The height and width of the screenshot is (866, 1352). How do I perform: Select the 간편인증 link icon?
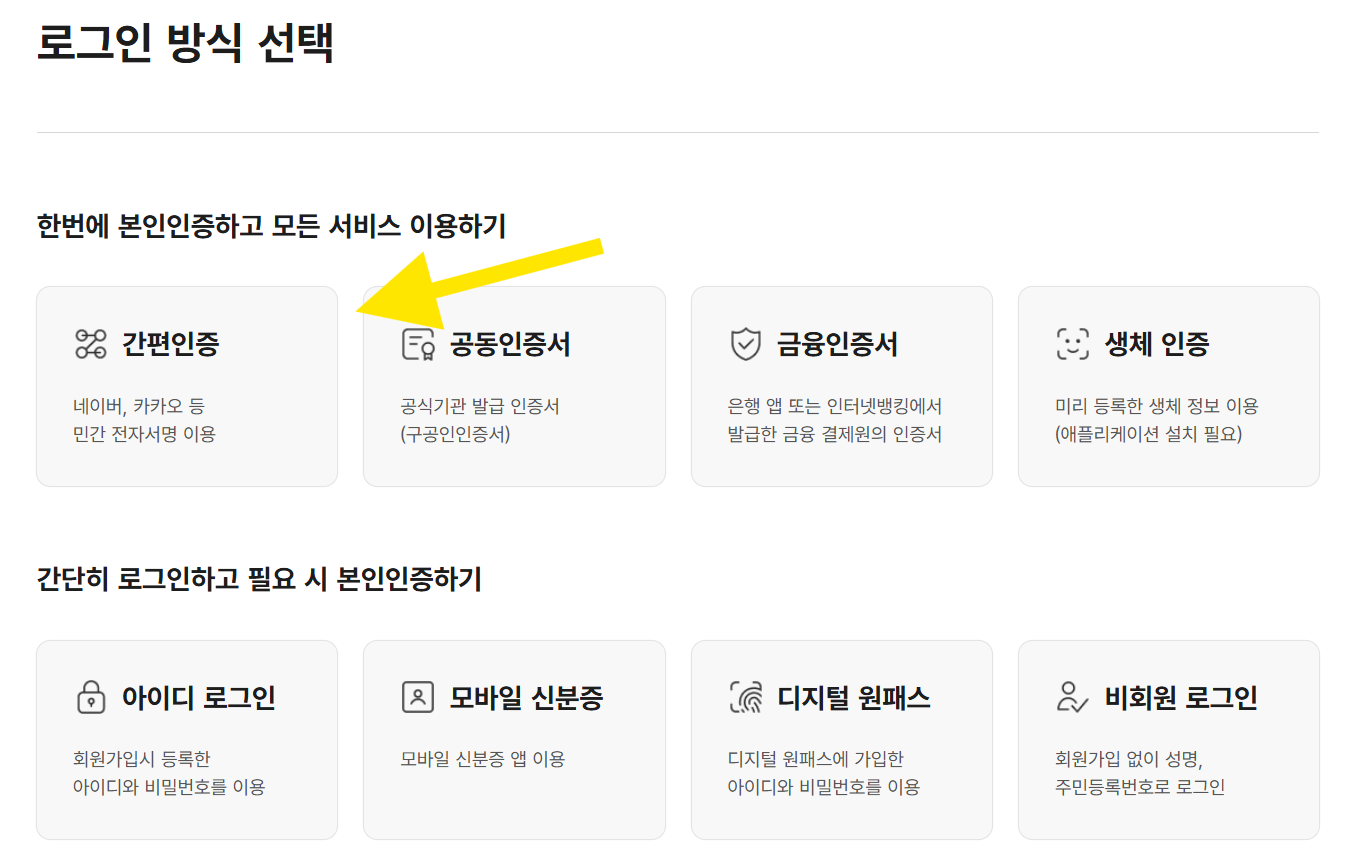90,343
